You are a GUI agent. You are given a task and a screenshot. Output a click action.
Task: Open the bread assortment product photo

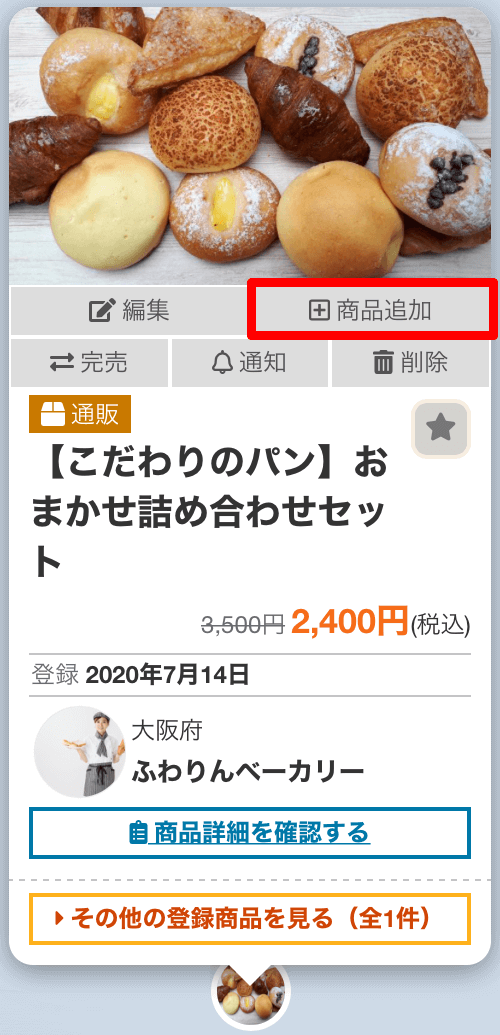coord(250,146)
